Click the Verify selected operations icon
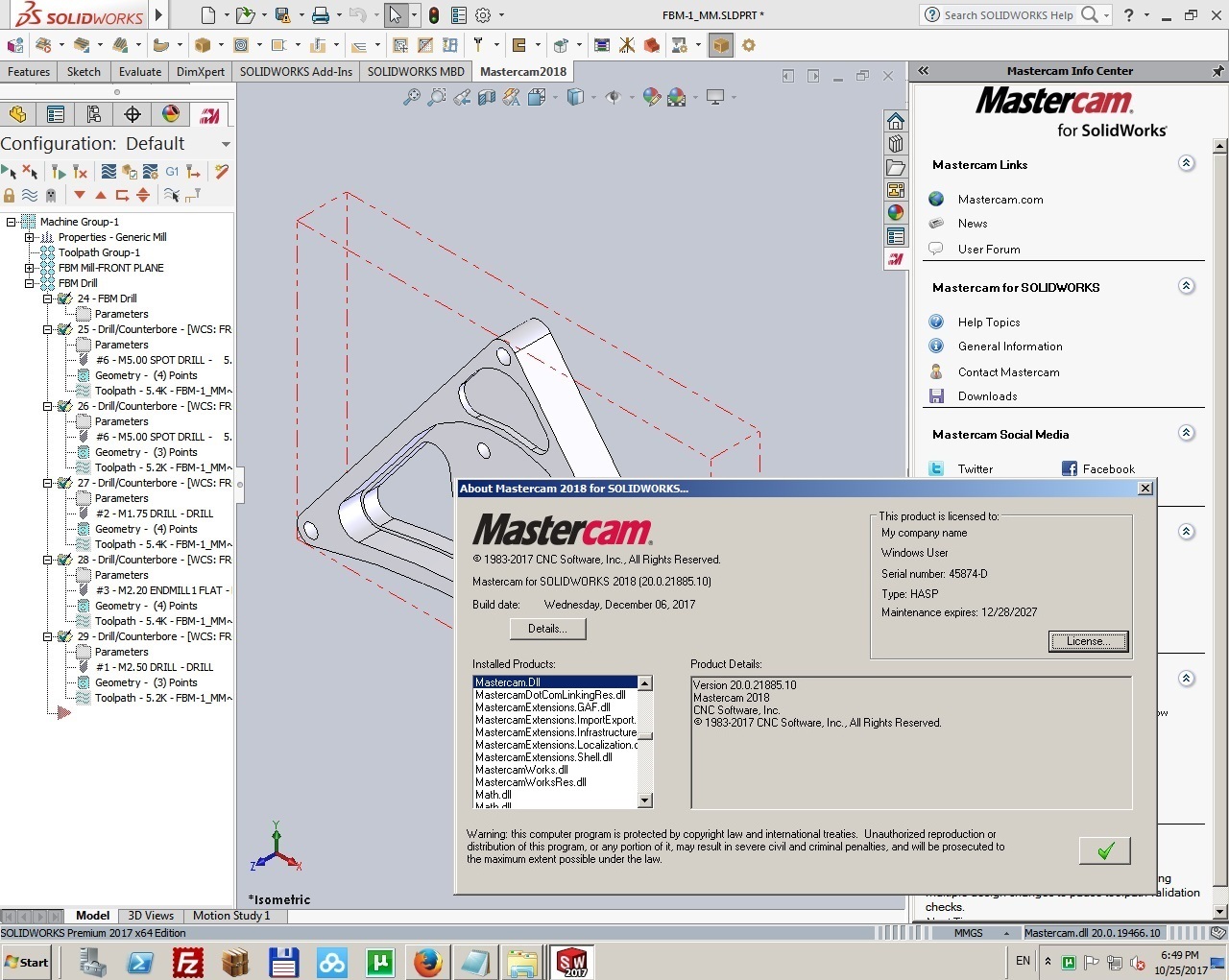 click(x=130, y=172)
